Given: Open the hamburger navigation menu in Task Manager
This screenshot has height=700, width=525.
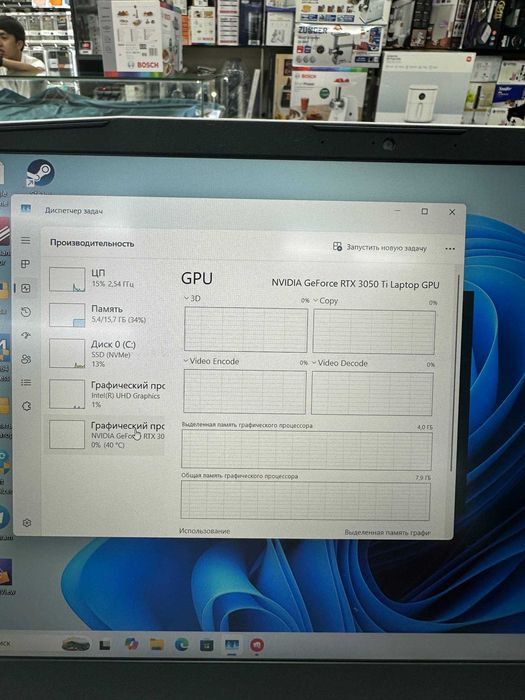Looking at the screenshot, I should tap(26, 241).
